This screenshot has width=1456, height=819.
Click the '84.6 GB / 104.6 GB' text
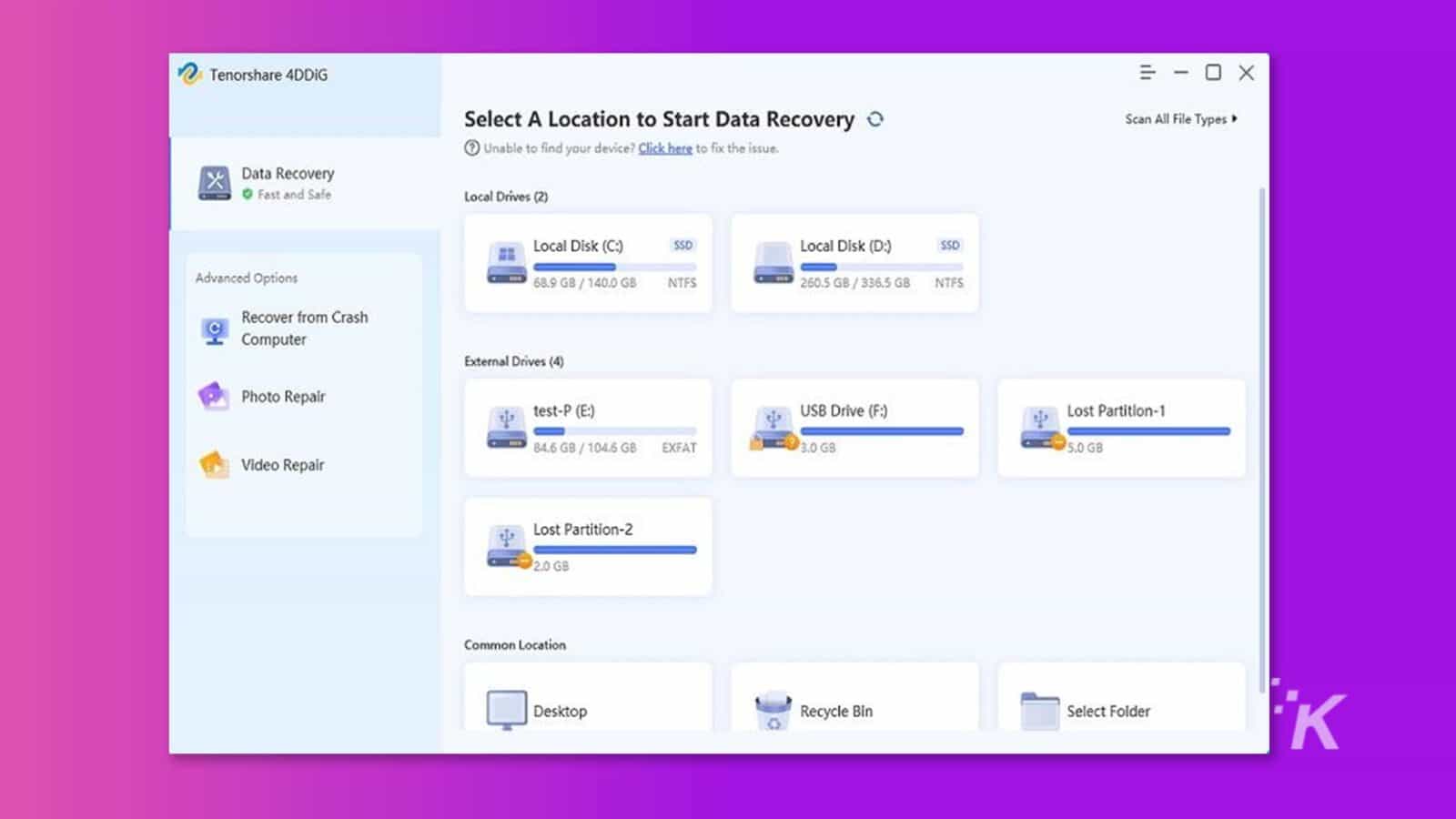click(585, 448)
